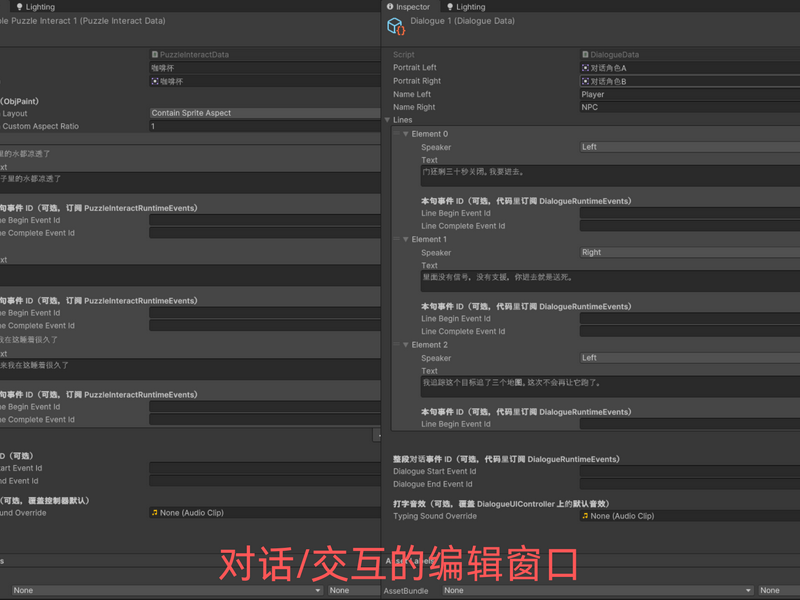Click Element 2 Line Begin Event Id field

[690, 424]
